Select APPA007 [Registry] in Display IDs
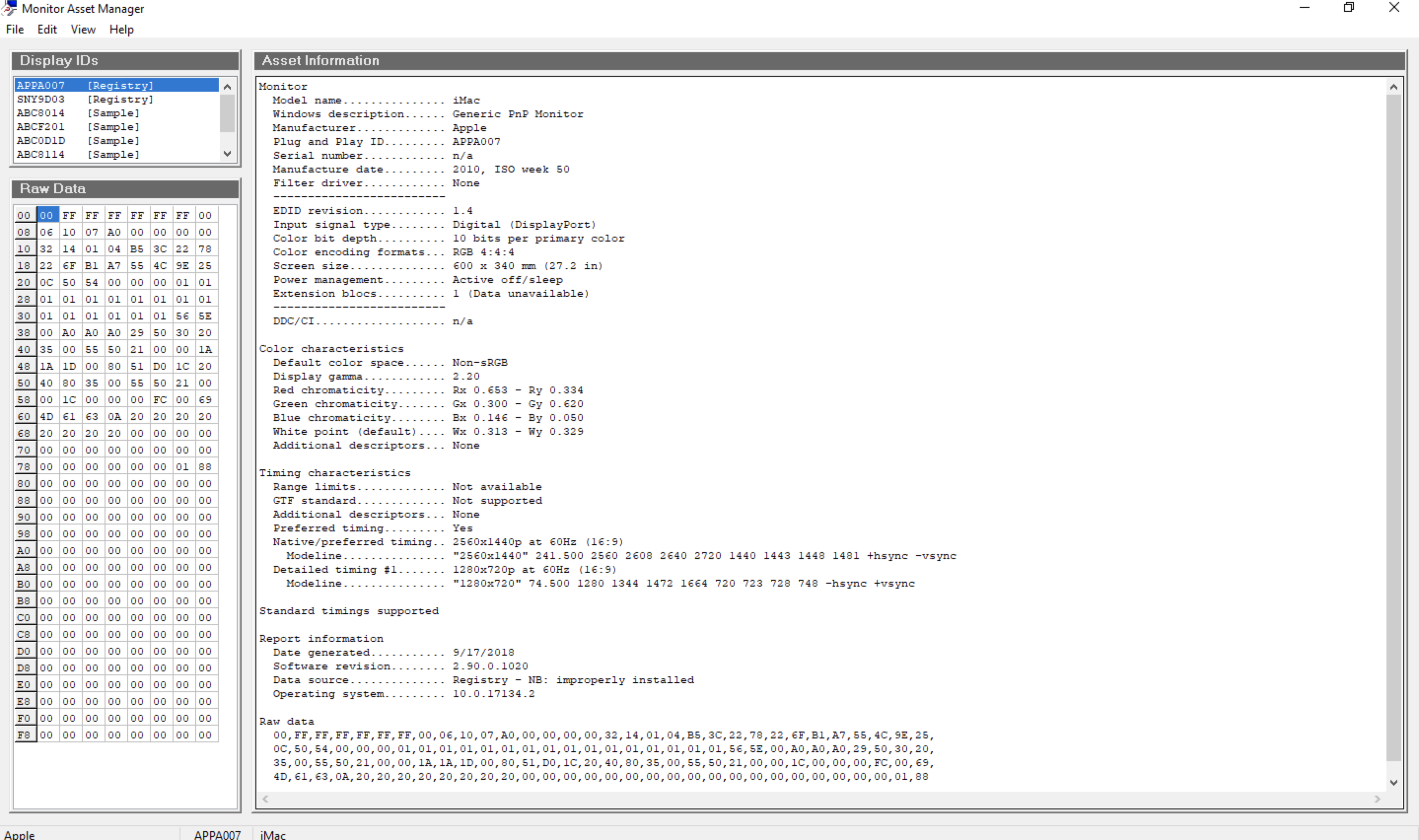This screenshot has height=840, width=1419. 116,85
